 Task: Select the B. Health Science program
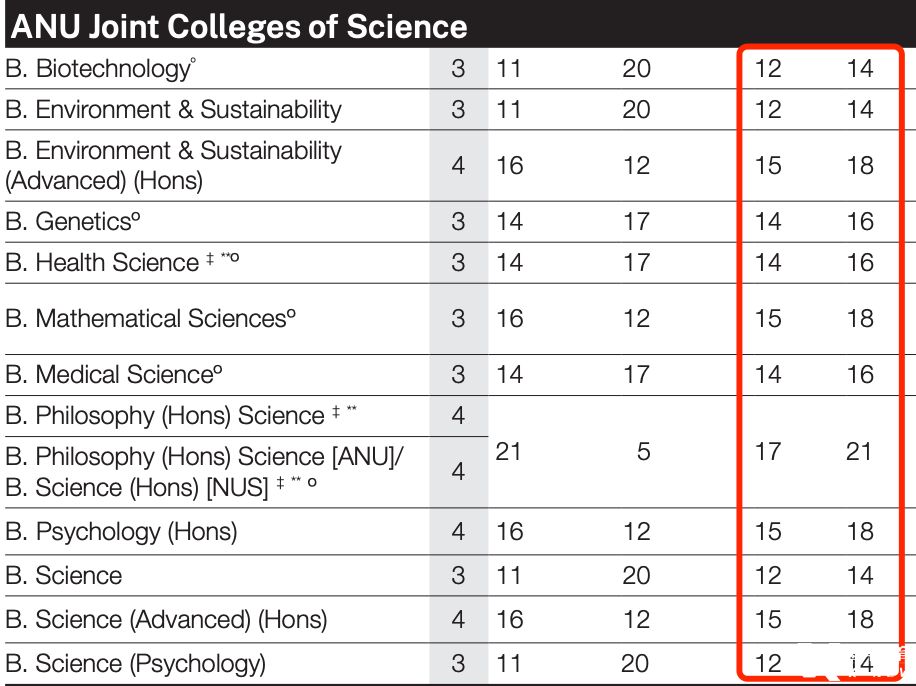click(117, 263)
